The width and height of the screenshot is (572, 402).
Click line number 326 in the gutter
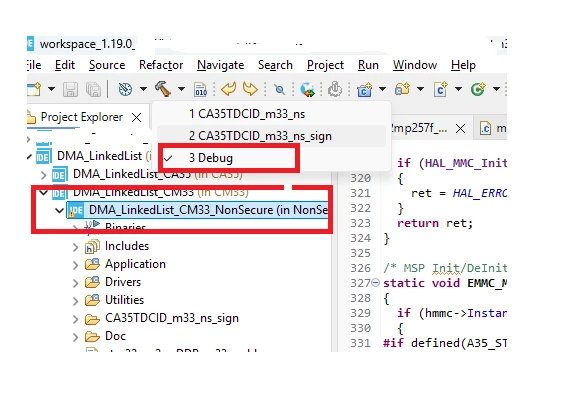360,268
